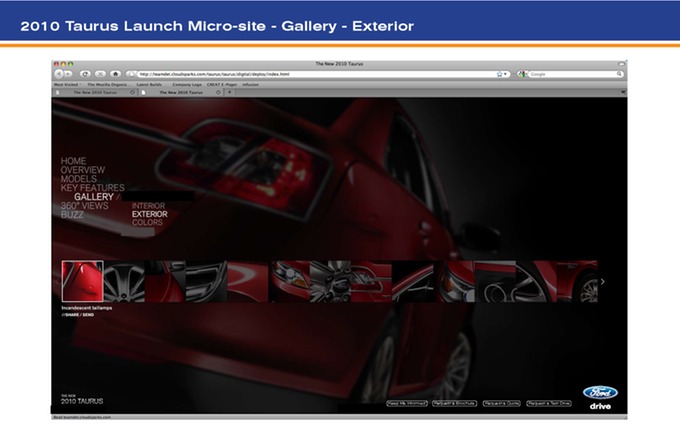The width and height of the screenshot is (680, 439).
Task: Click the 2010 TAURUS logo text
Action: pyautogui.click(x=82, y=400)
